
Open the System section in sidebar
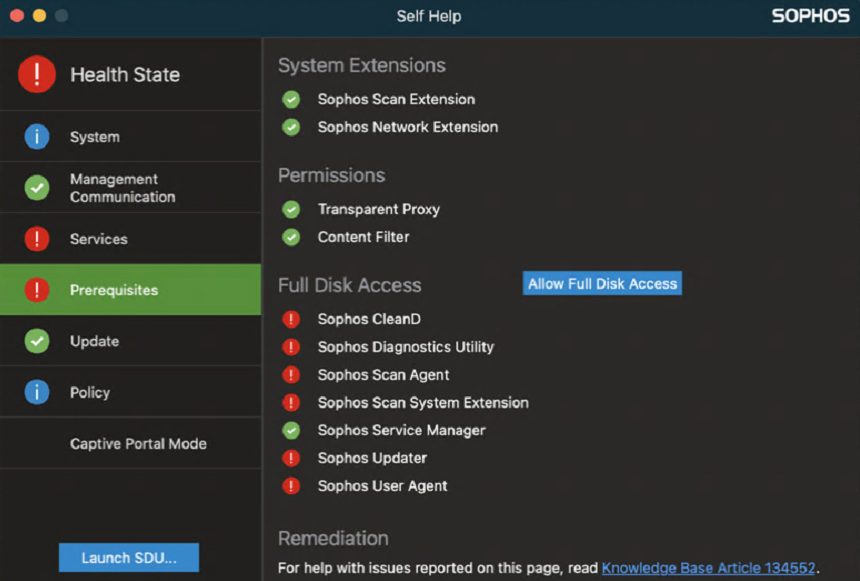(131, 137)
